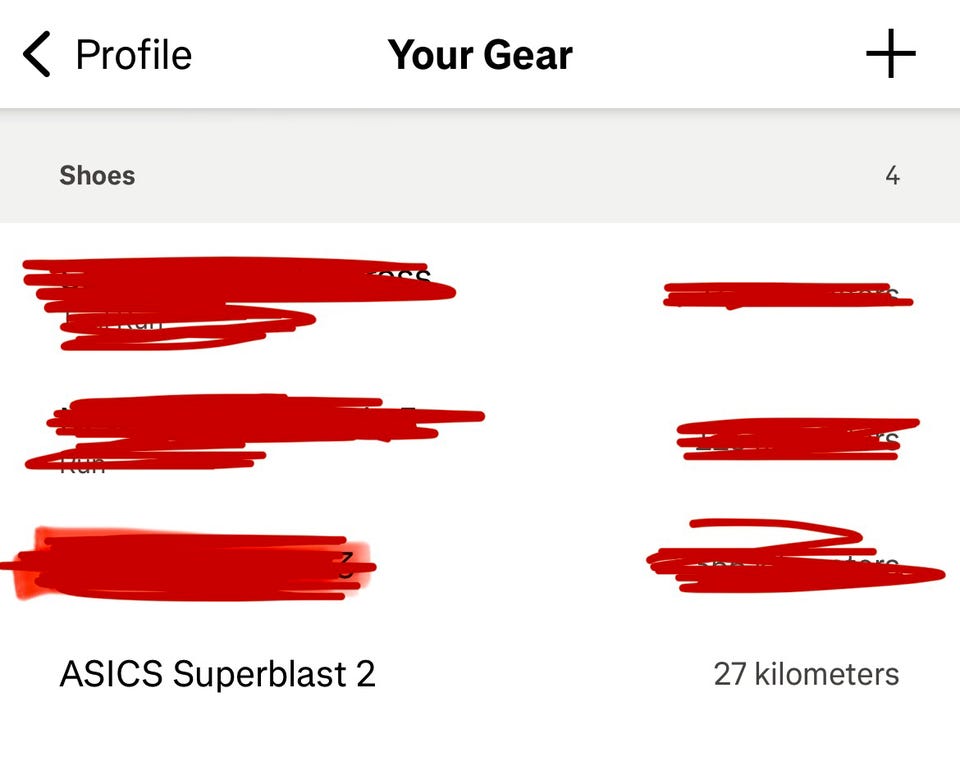The image size is (960, 761).
Task: Click the first shoe's scribbled-out distance
Action: tap(788, 295)
